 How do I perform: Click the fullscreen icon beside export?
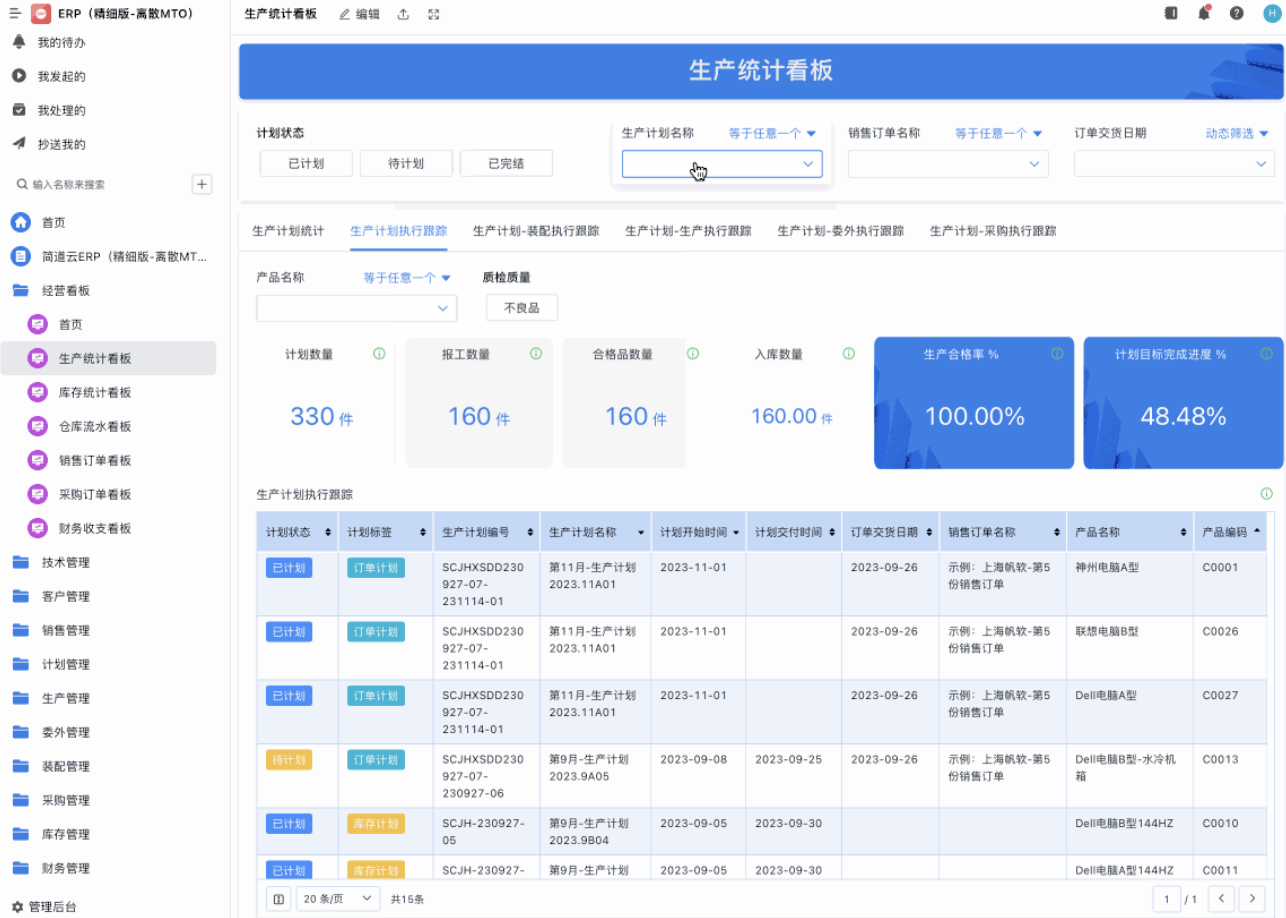tap(433, 14)
